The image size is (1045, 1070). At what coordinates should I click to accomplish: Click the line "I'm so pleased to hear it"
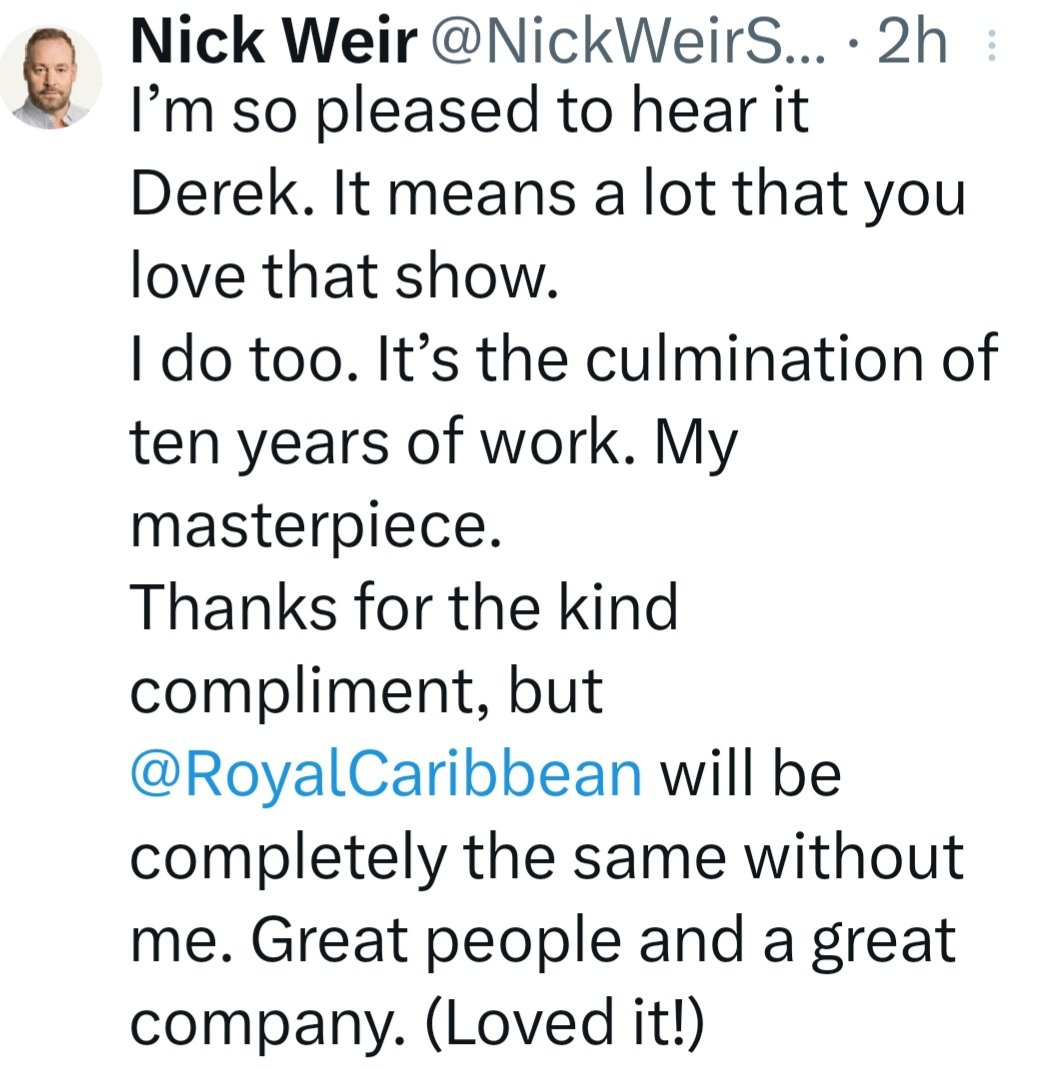470,111
